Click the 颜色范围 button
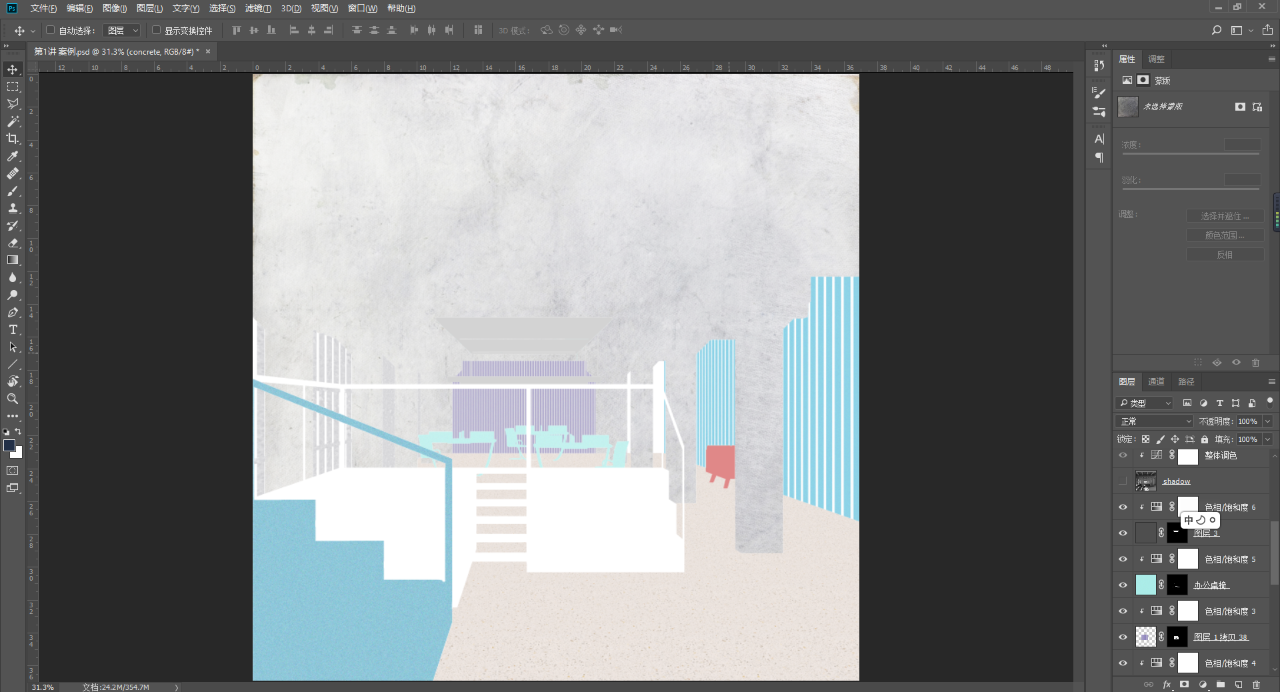This screenshot has height=692, width=1280. (x=1225, y=235)
